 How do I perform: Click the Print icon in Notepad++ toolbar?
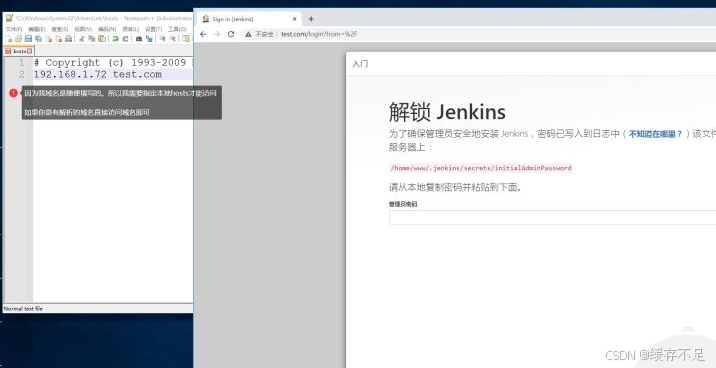[68, 39]
